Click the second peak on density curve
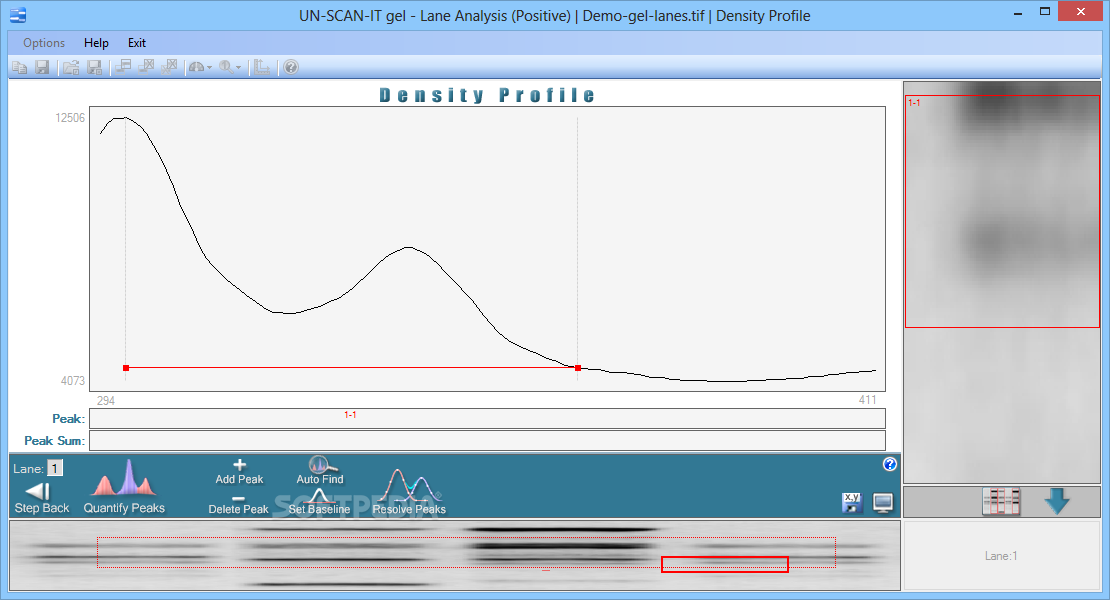 click(408, 248)
